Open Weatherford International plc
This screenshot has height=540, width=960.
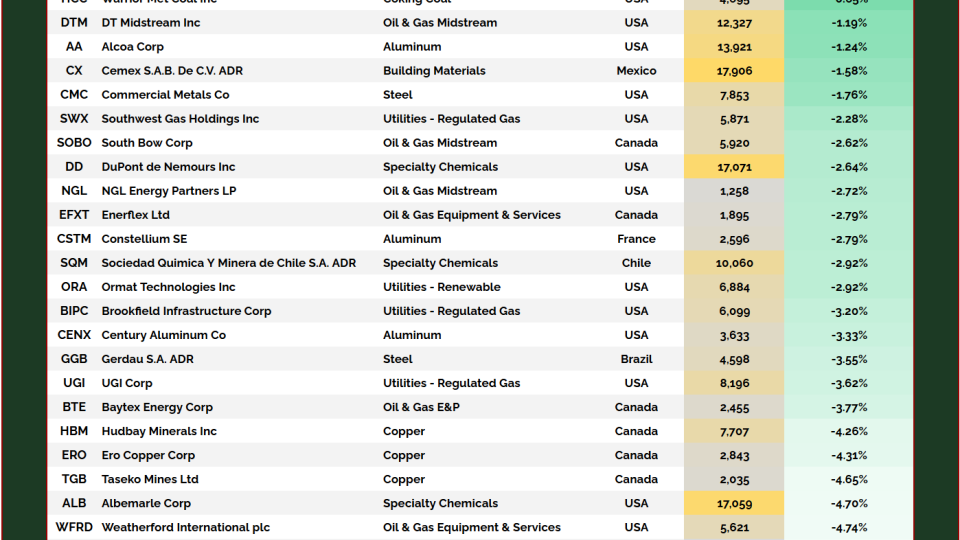(185, 527)
